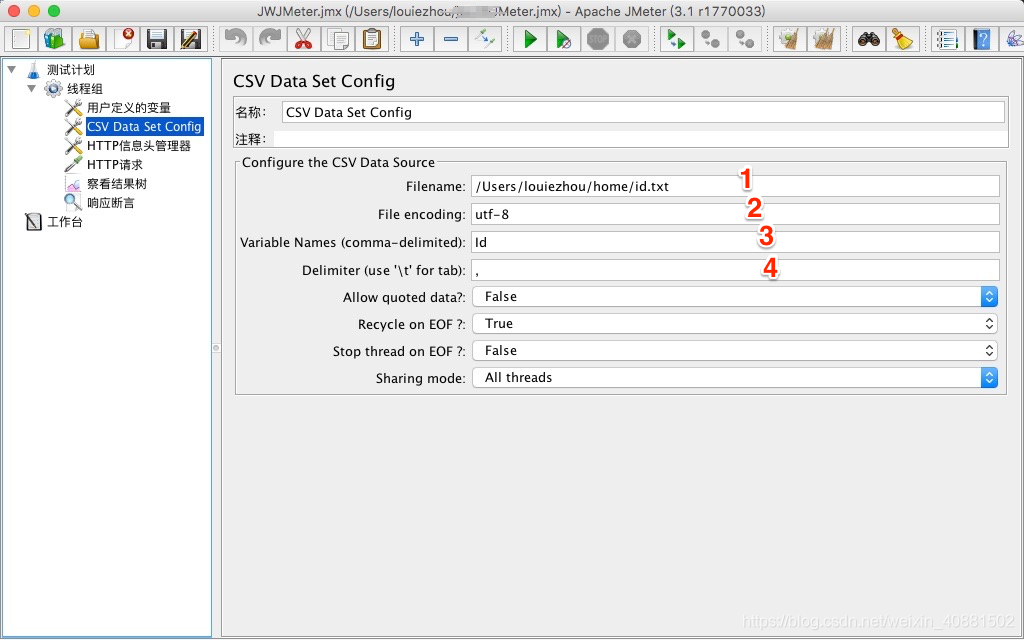Select CSV Data Set Config tree item
Viewport: 1024px width, 640px height.
click(144, 127)
